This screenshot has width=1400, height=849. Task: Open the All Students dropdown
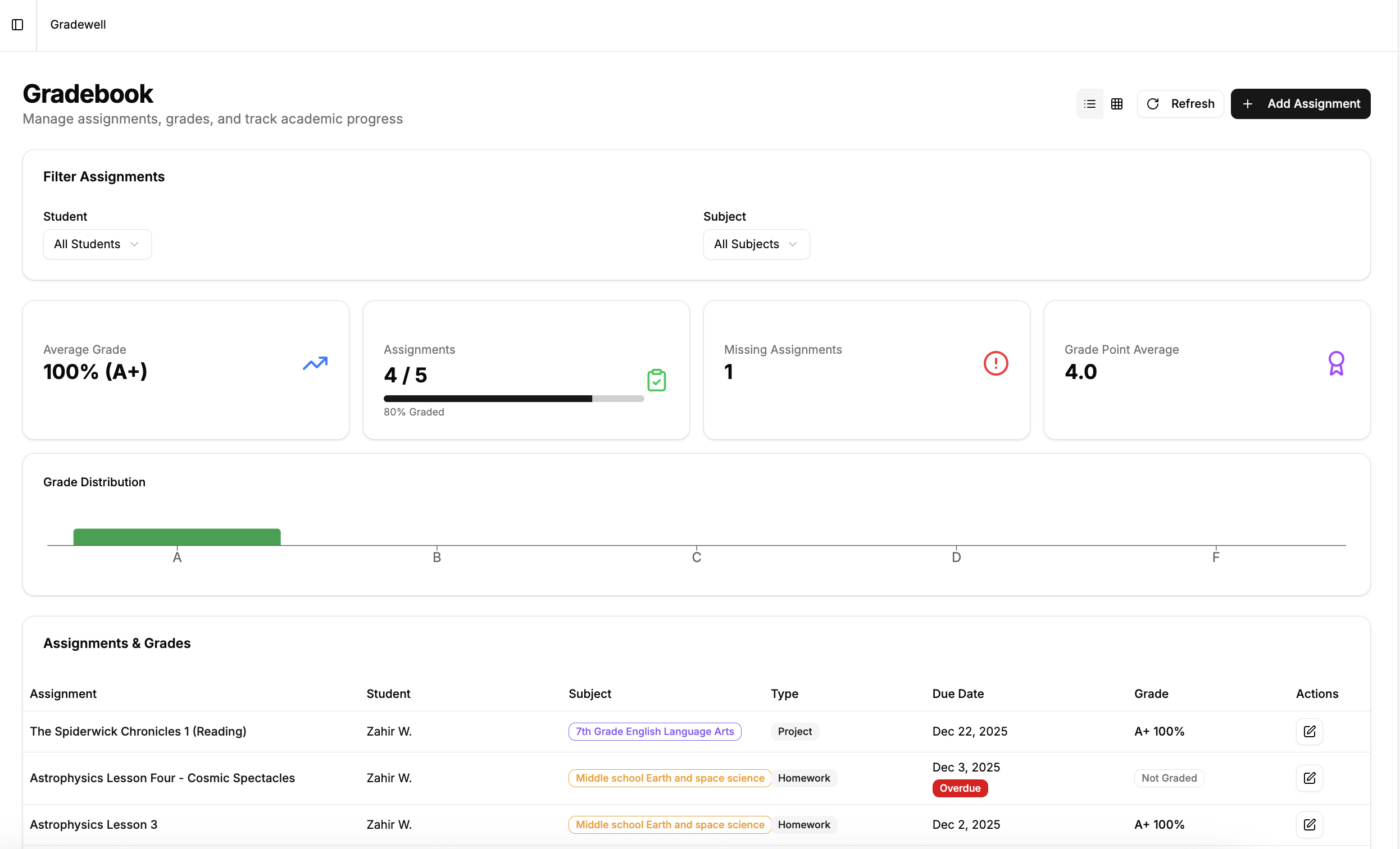point(97,244)
